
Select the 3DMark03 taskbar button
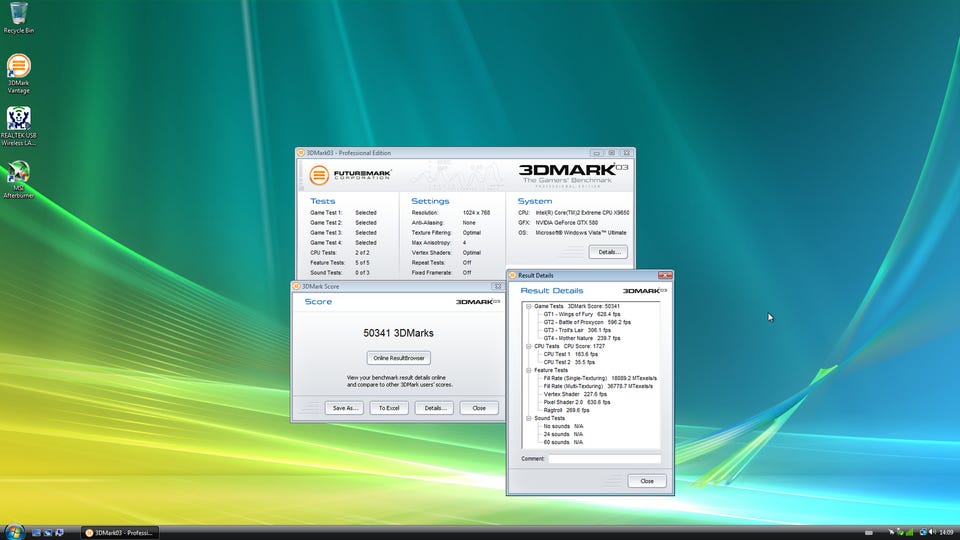coord(119,533)
